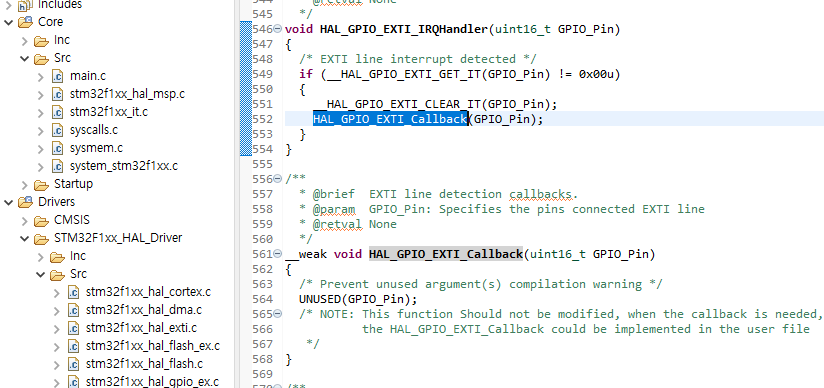
Task: Click the blue change marker beside line 550
Action: click(245, 89)
